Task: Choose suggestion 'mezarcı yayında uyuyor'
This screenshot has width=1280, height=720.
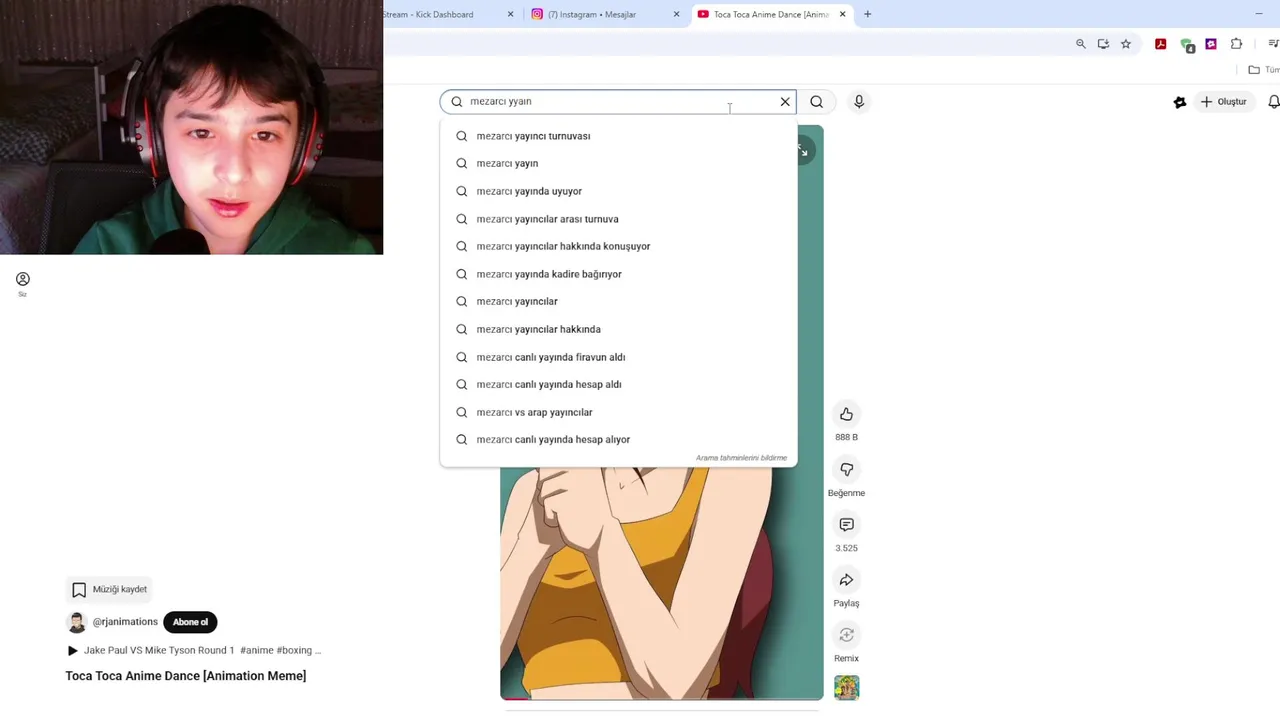Action: [x=618, y=191]
